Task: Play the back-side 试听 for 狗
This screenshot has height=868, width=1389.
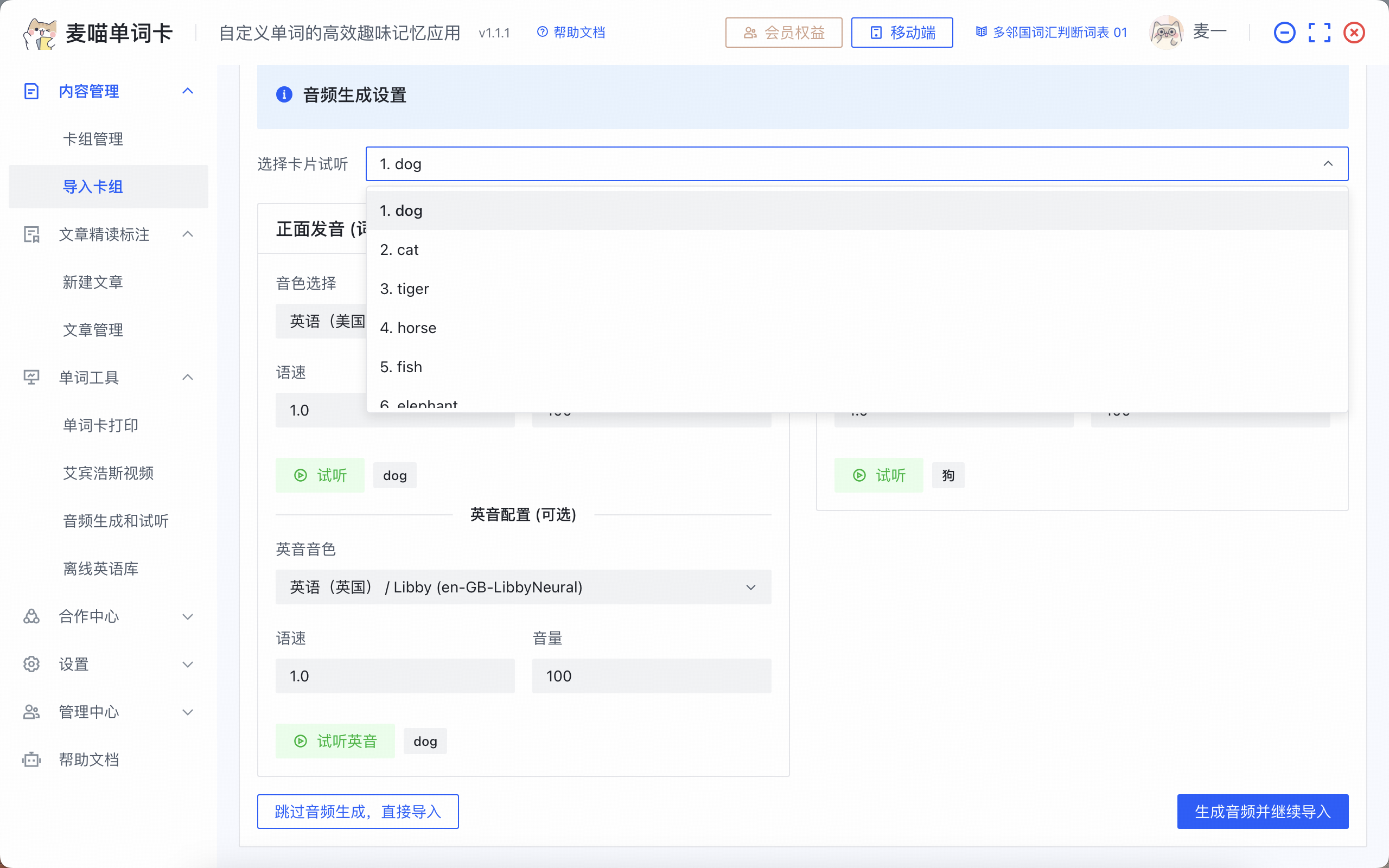Action: (879, 475)
